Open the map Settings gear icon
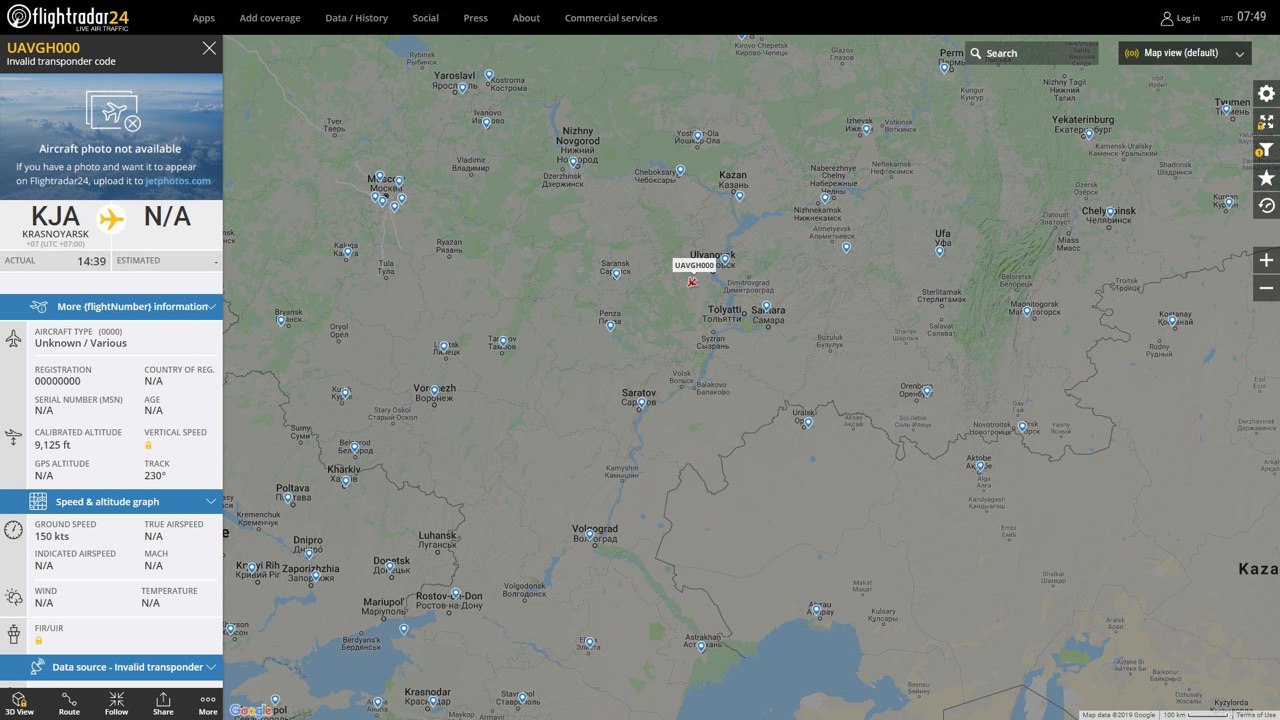This screenshot has width=1280, height=720. click(1266, 93)
